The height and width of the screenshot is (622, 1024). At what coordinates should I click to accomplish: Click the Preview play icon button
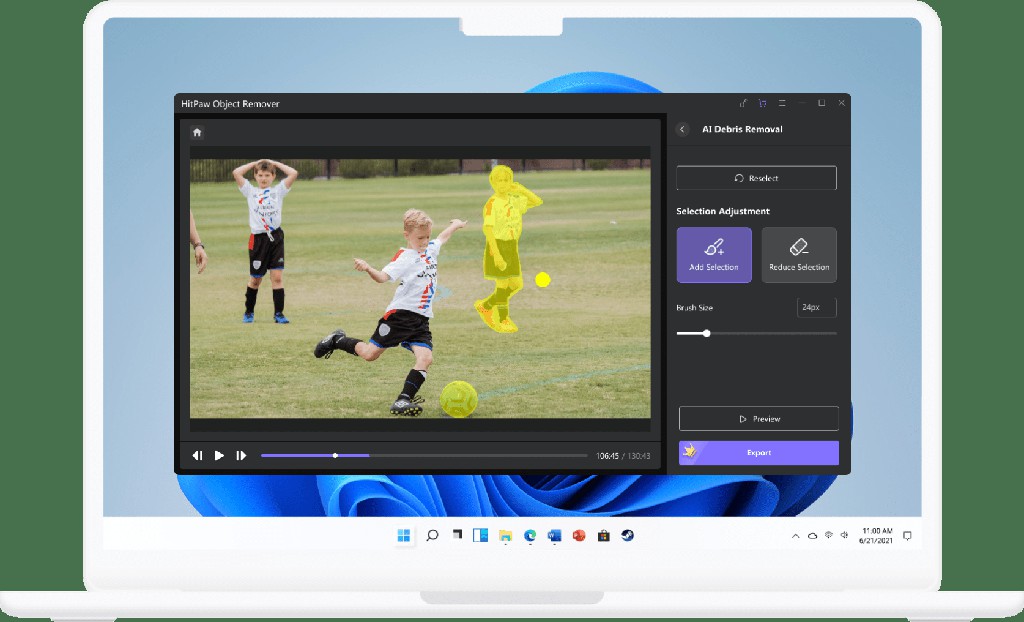[744, 418]
